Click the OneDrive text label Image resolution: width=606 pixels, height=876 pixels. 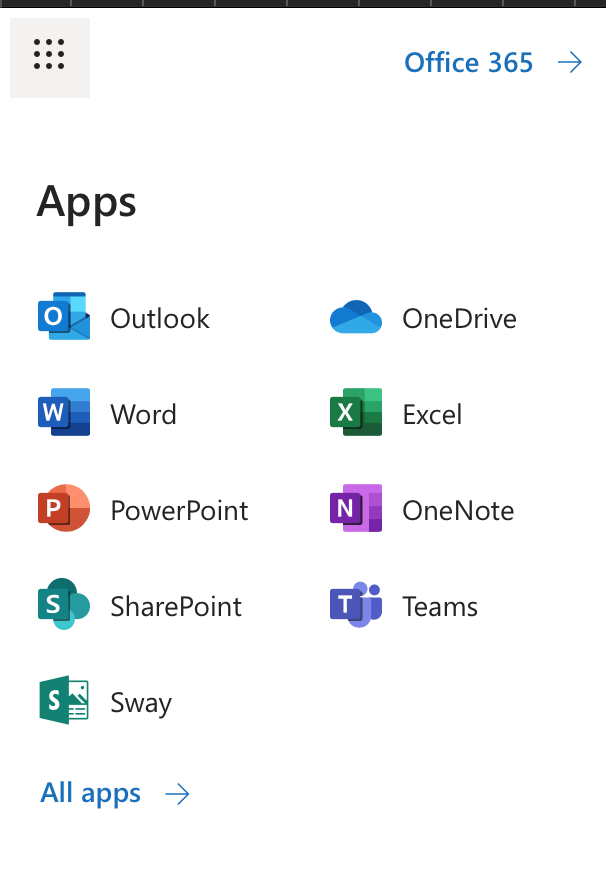click(x=460, y=318)
